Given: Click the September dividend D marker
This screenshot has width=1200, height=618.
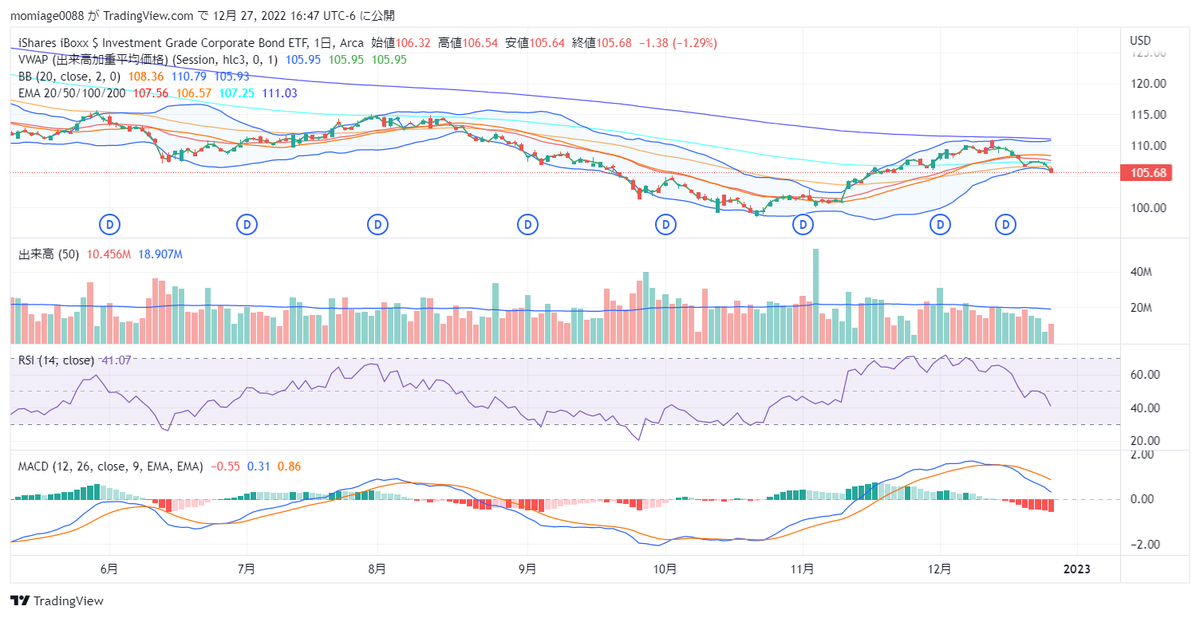Looking at the screenshot, I should click(x=527, y=224).
